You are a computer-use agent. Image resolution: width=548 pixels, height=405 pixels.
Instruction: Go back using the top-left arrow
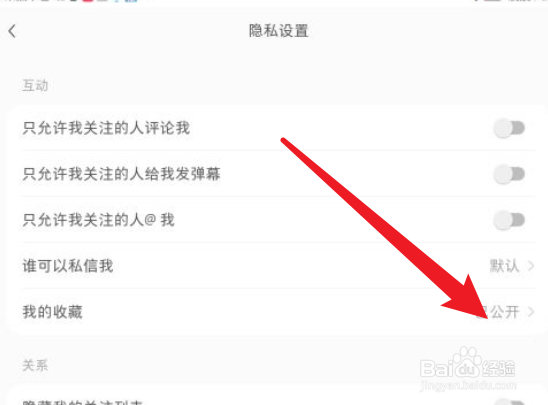point(12,31)
